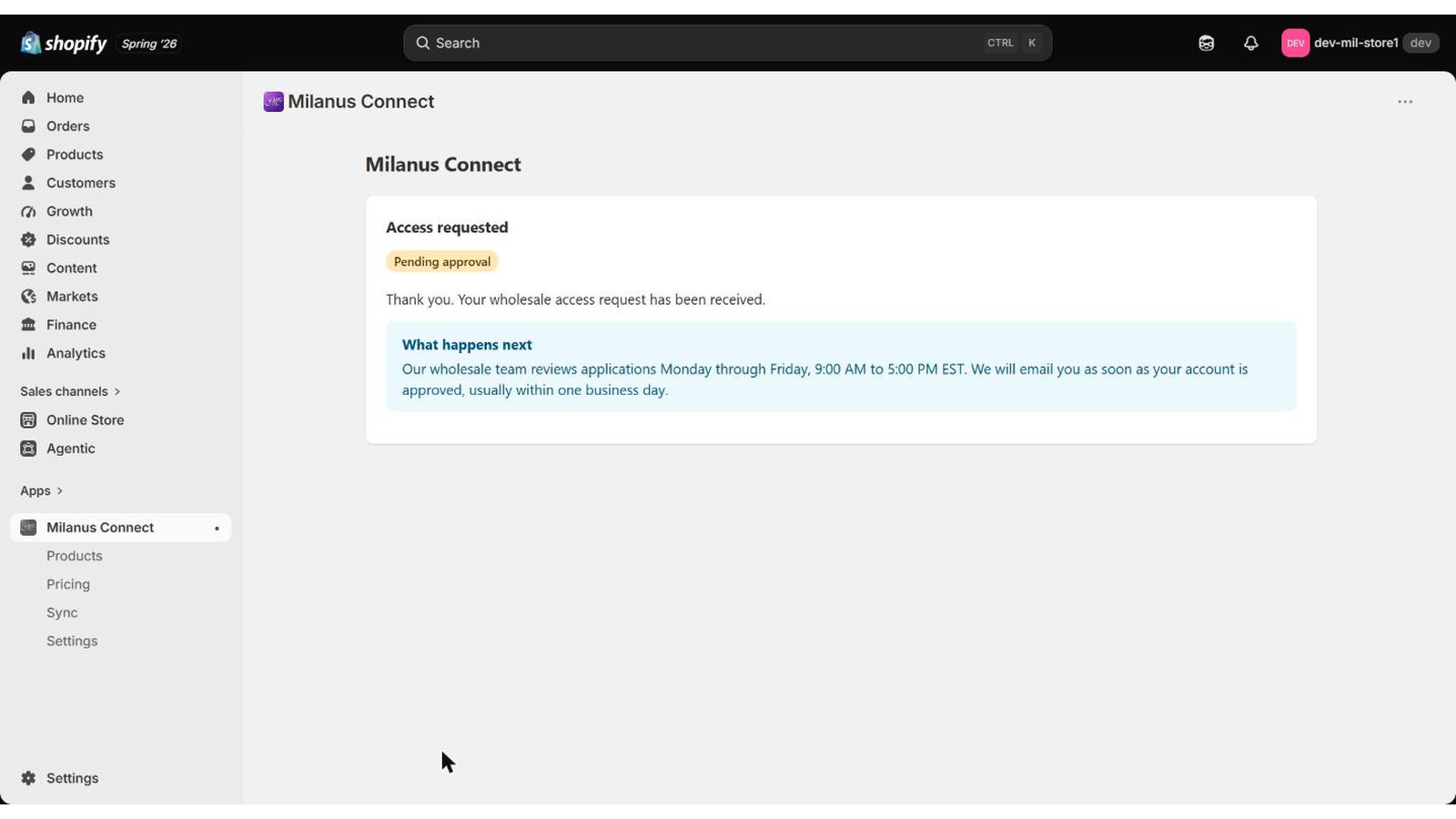
Task: Open Orders from the sidebar
Action: 120,126
